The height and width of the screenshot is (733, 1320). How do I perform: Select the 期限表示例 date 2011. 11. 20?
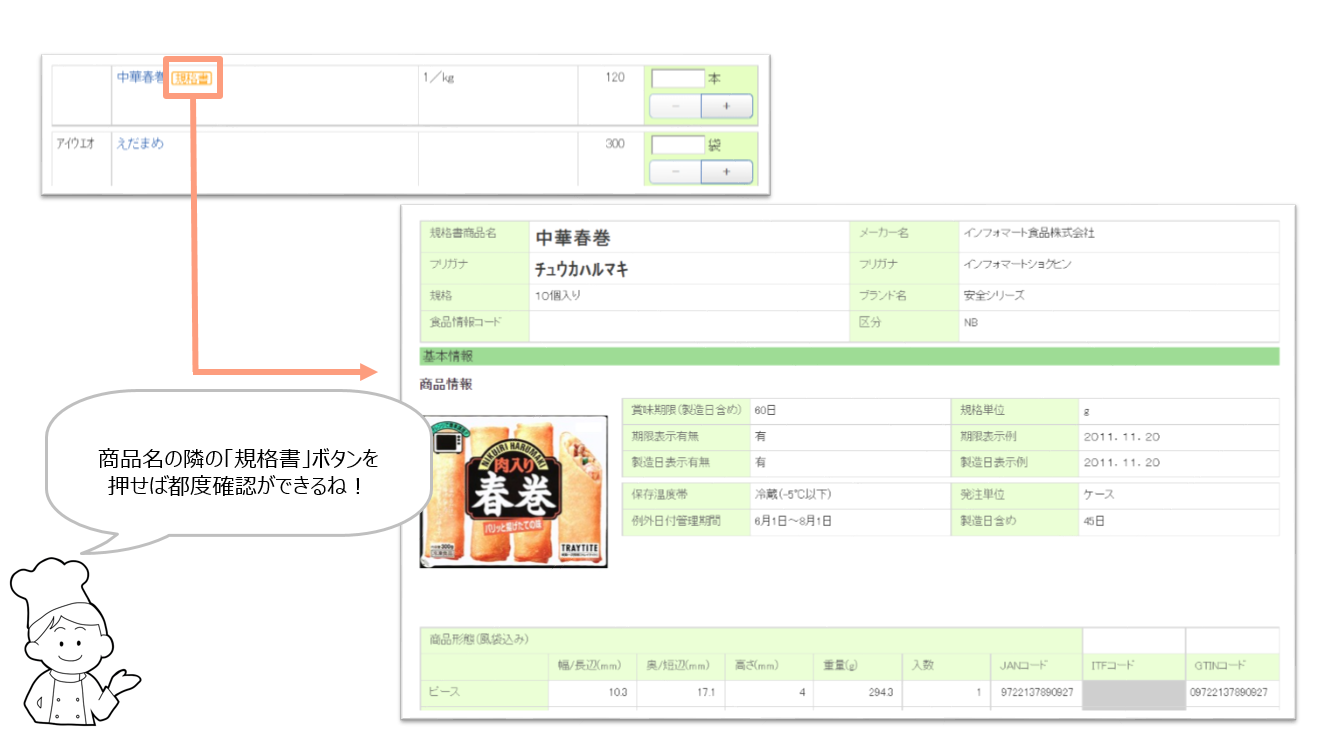[x=1122, y=437]
